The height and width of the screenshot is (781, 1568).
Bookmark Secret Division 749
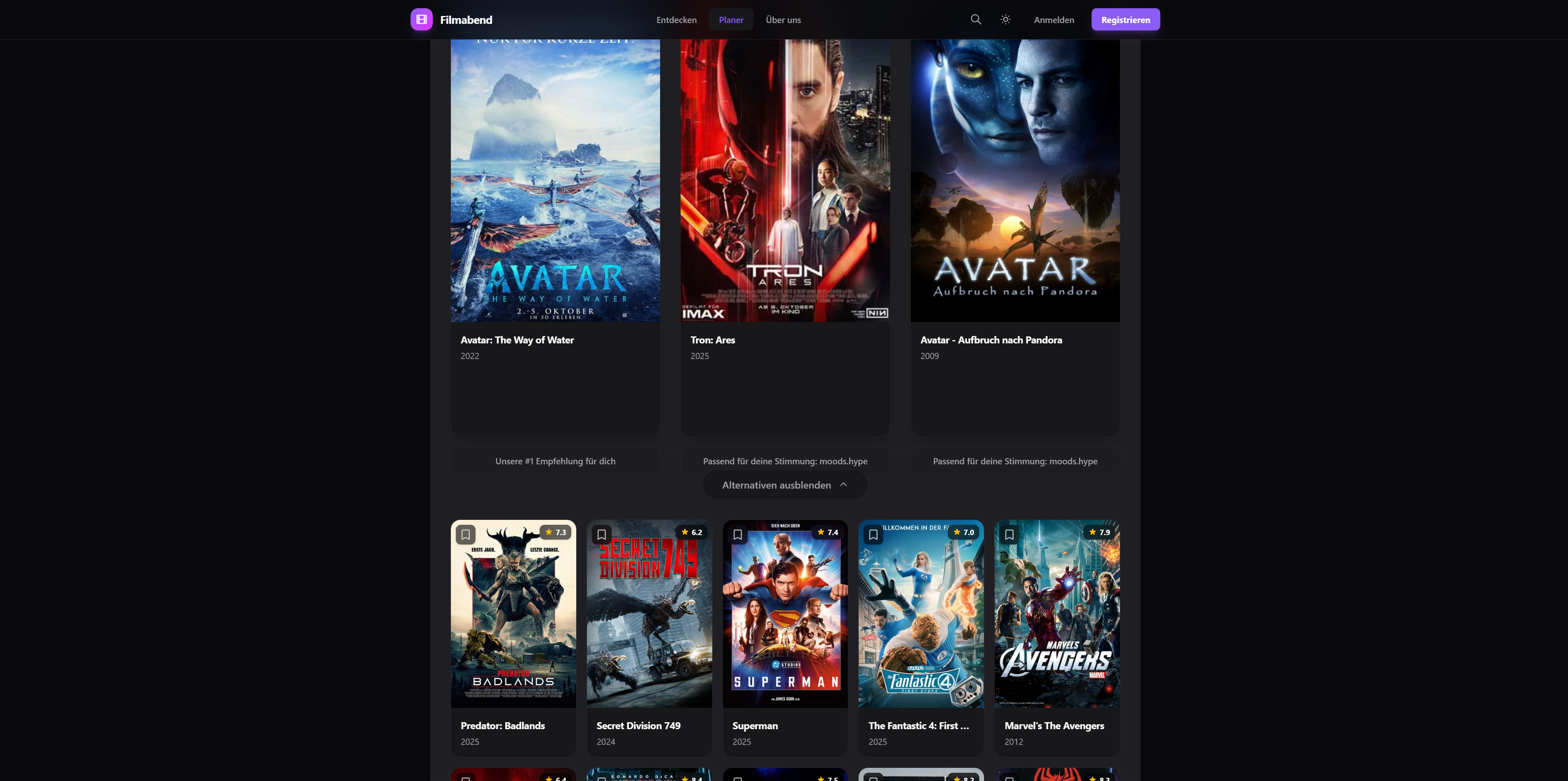pos(601,534)
